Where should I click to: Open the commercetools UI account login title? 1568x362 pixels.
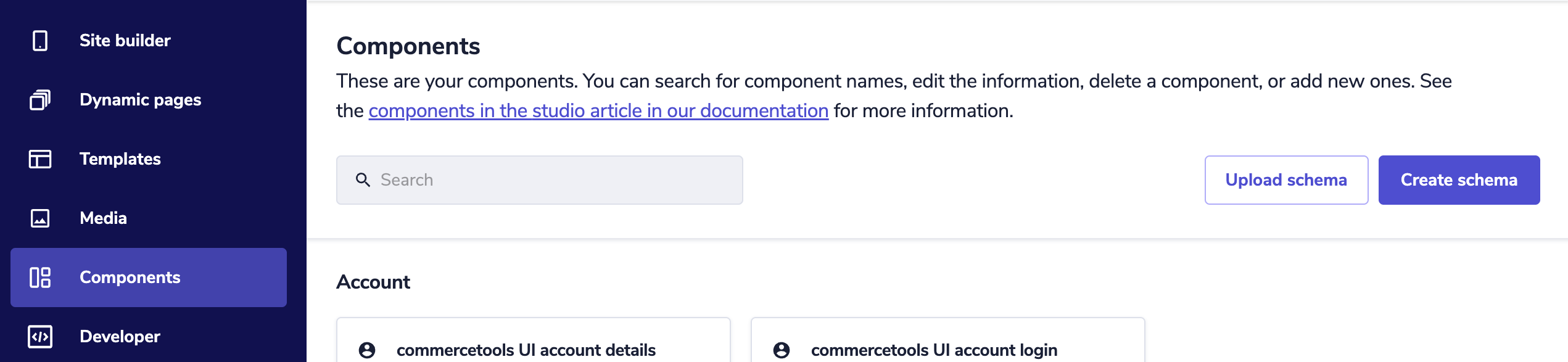click(934, 350)
